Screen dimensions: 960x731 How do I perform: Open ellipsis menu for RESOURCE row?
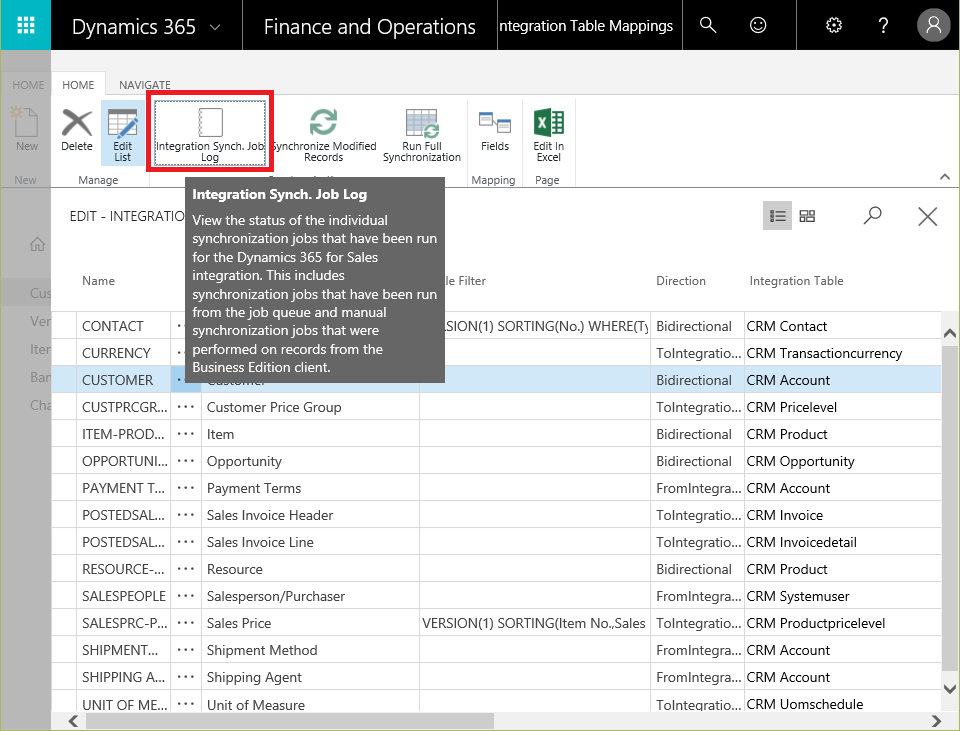point(186,569)
